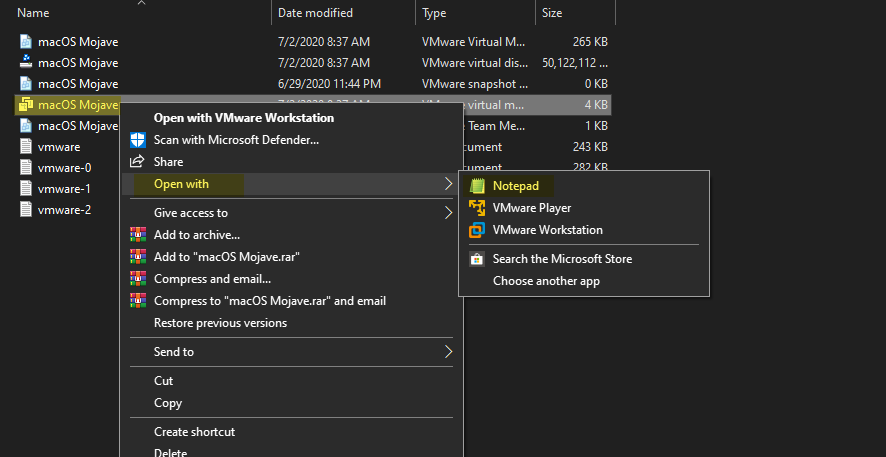Viewport: 886px width, 457px height.
Task: Click the vmware-1 document icon
Action: 26,189
